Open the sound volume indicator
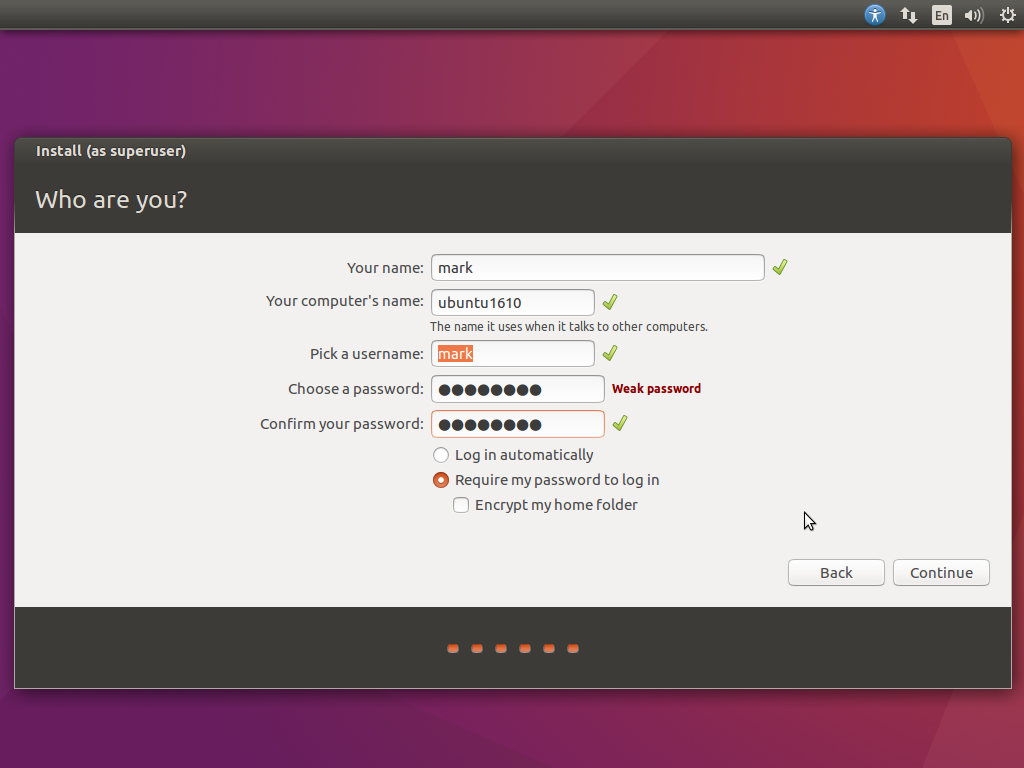 pos(973,15)
